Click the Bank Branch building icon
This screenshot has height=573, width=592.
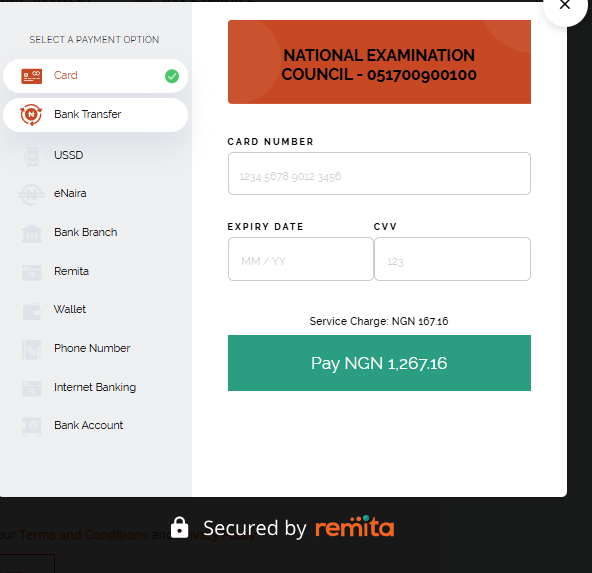32,234
